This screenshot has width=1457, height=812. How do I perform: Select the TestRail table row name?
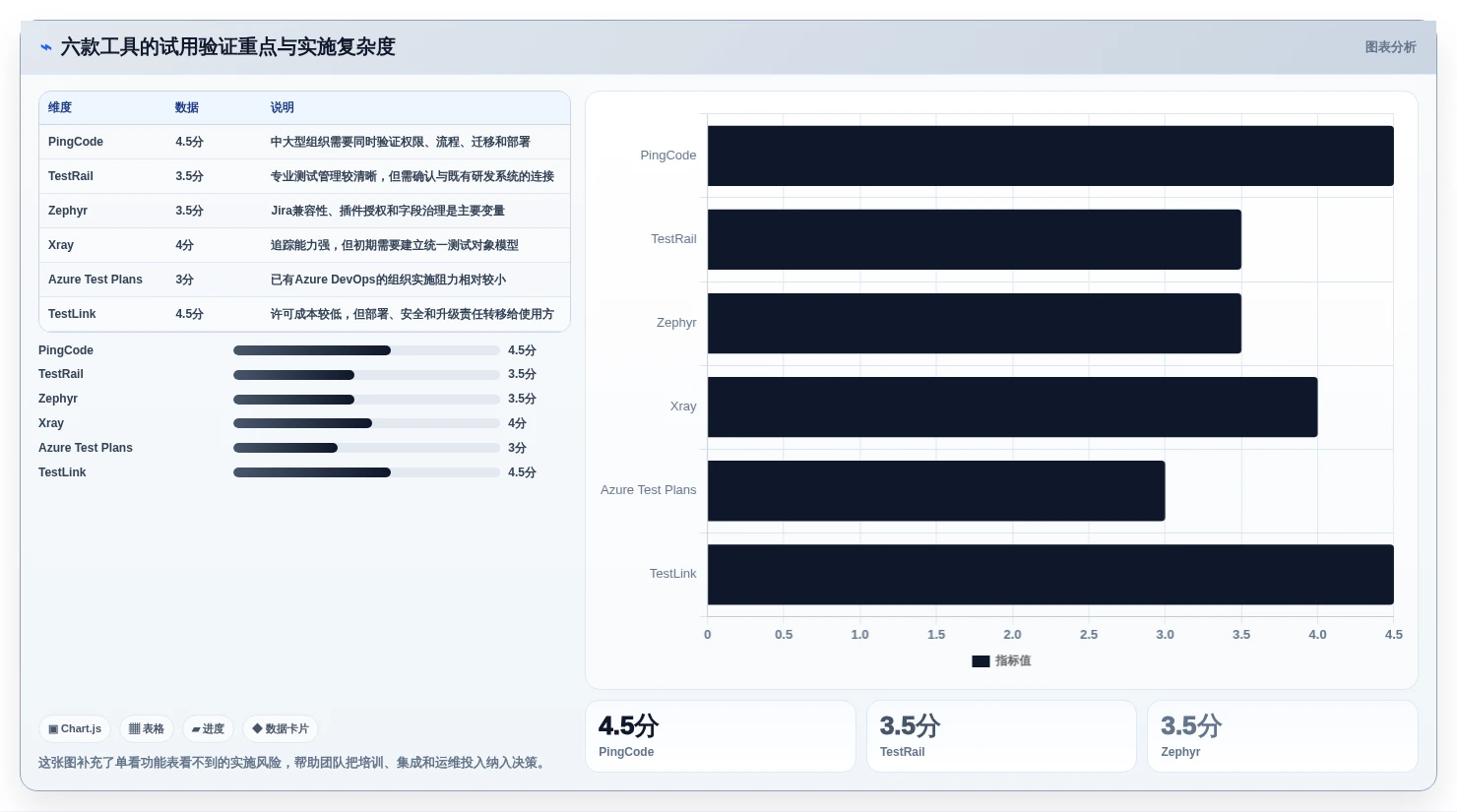[71, 176]
